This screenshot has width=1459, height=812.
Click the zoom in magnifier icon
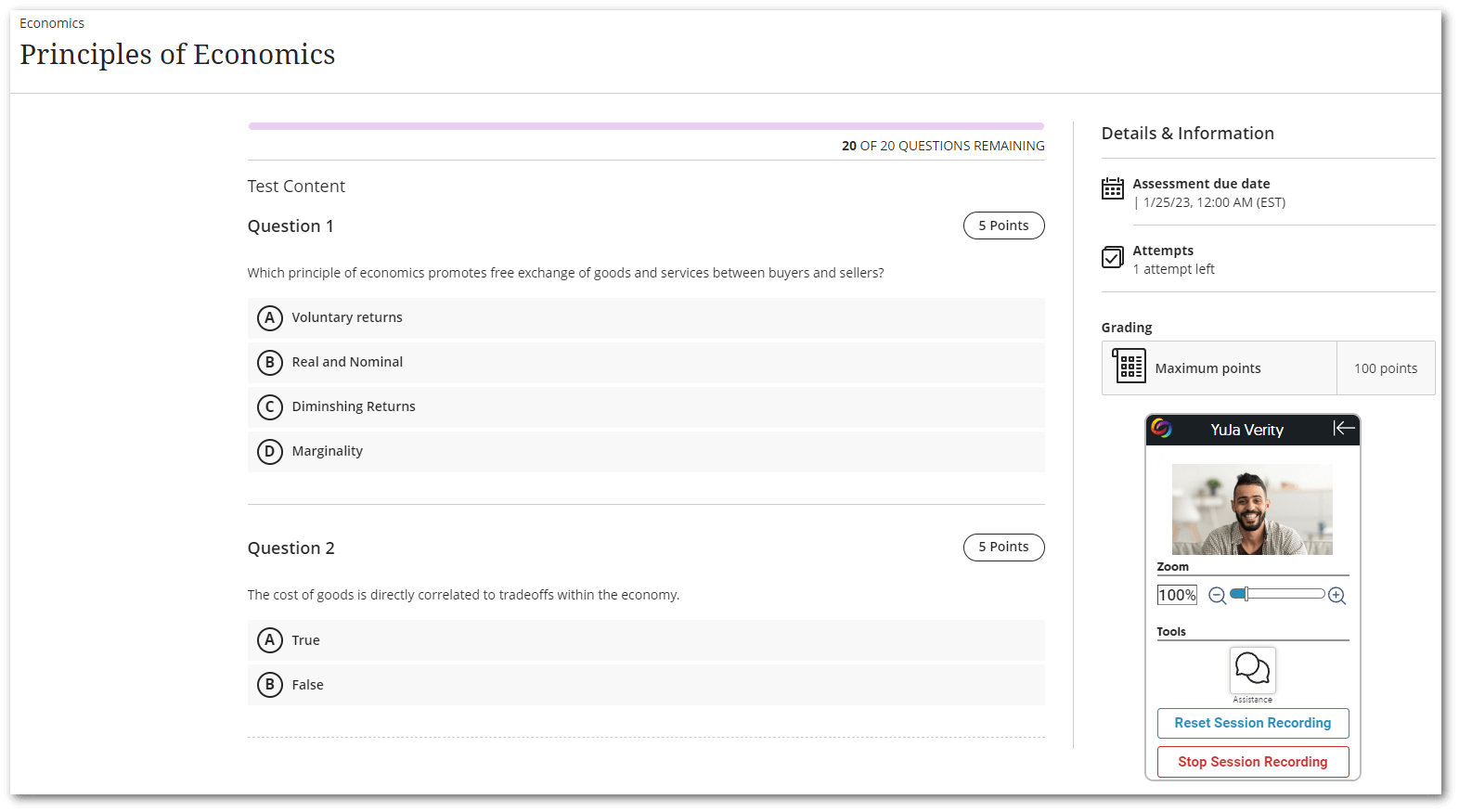click(1336, 596)
